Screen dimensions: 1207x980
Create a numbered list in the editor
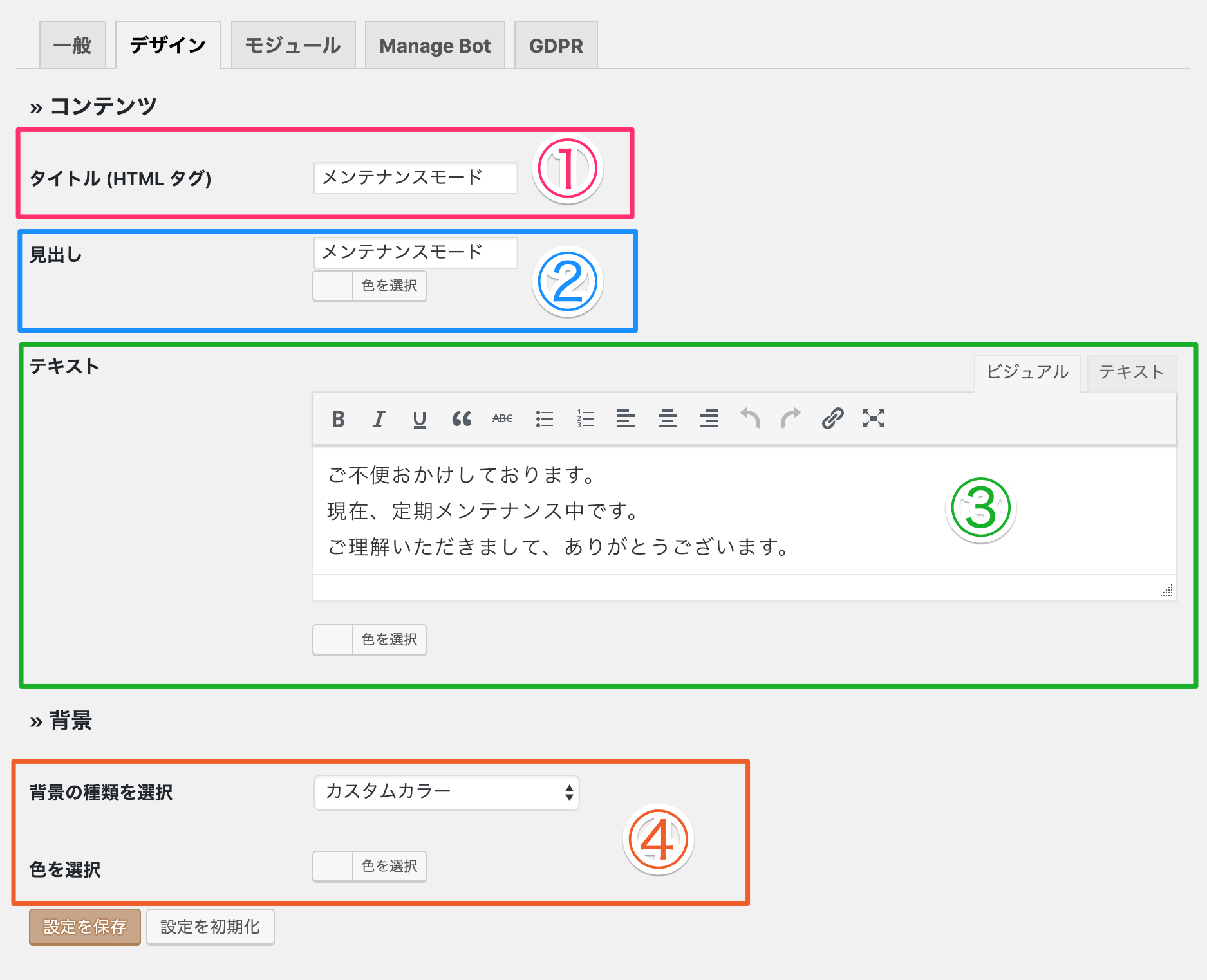[585, 419]
